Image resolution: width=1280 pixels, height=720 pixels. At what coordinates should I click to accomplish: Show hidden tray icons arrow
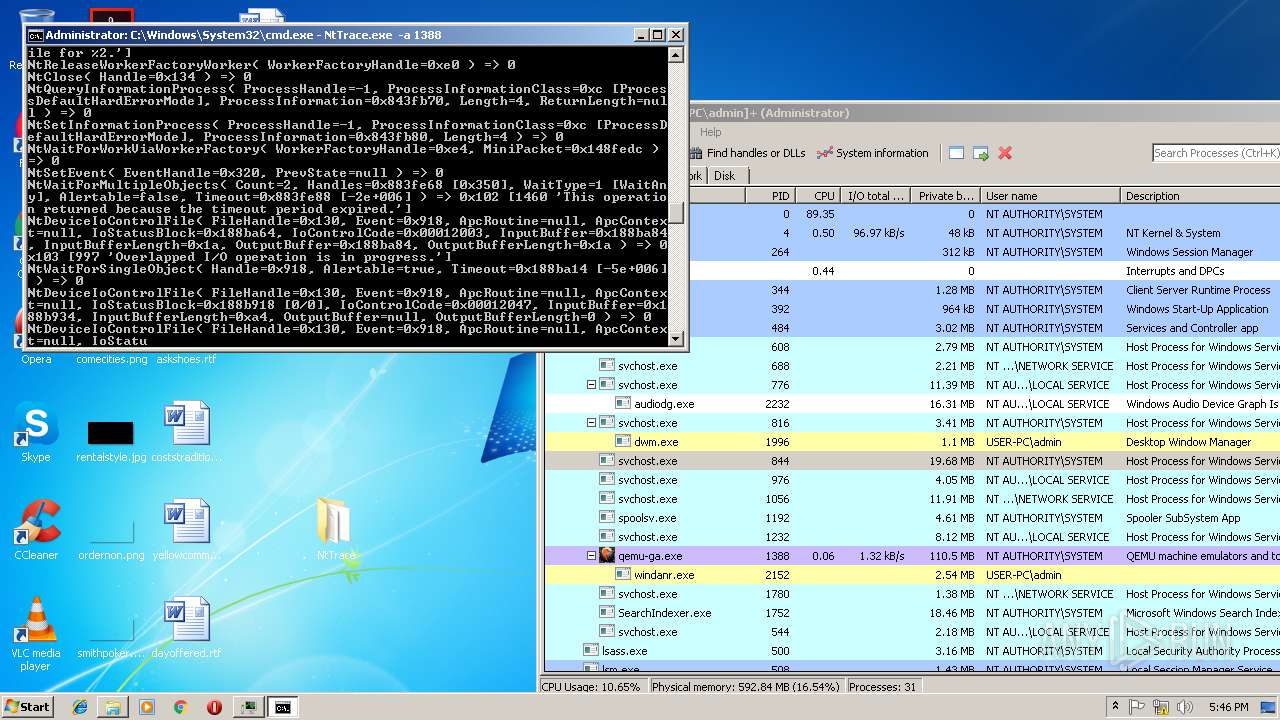click(x=1115, y=707)
